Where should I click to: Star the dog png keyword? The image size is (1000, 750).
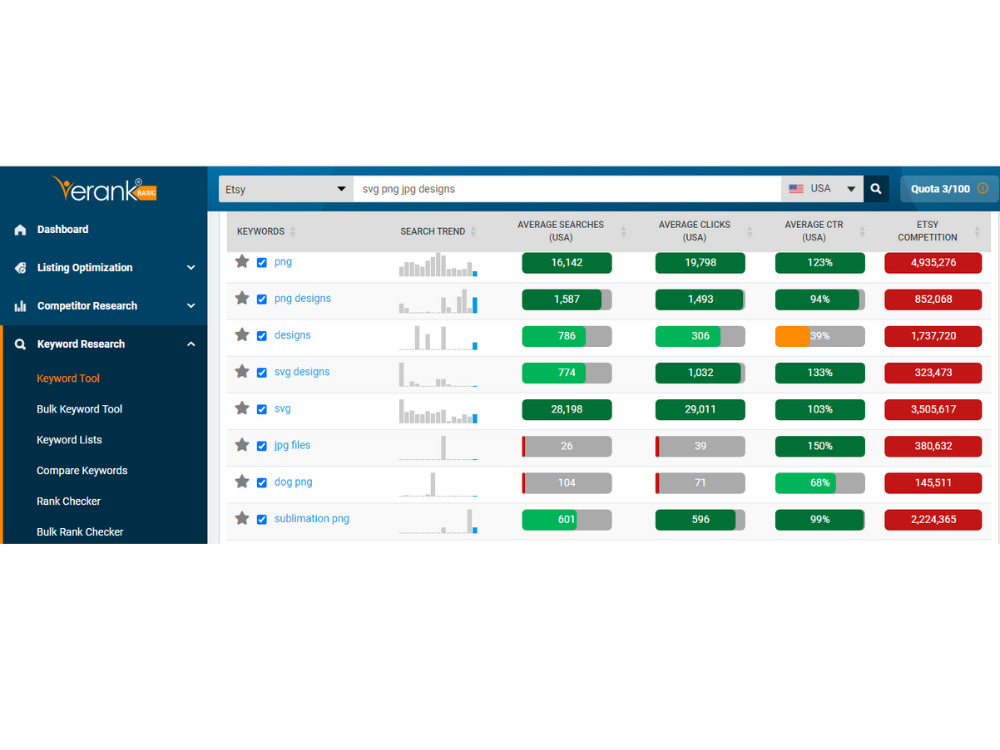tap(242, 482)
